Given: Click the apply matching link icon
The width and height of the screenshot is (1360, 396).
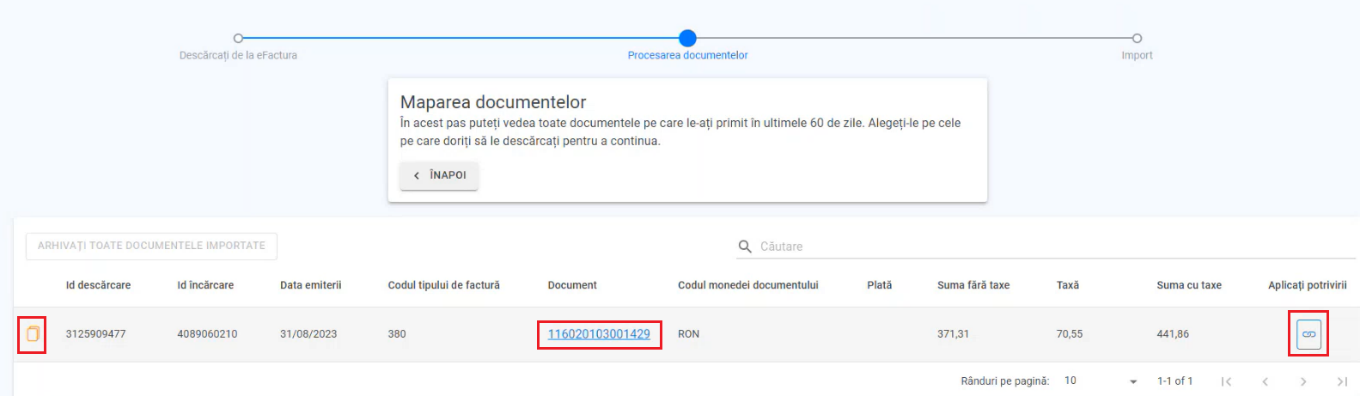Looking at the screenshot, I should pos(1309,334).
